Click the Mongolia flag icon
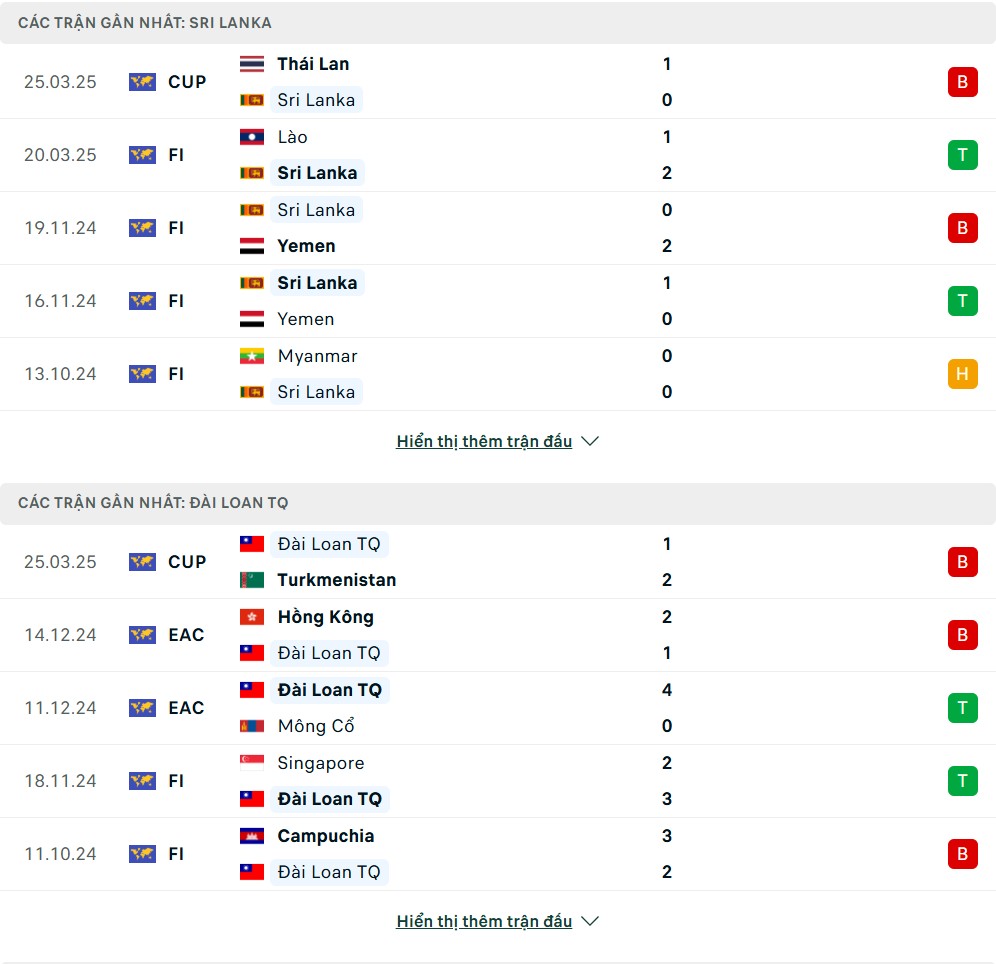The width and height of the screenshot is (996, 964). [252, 726]
